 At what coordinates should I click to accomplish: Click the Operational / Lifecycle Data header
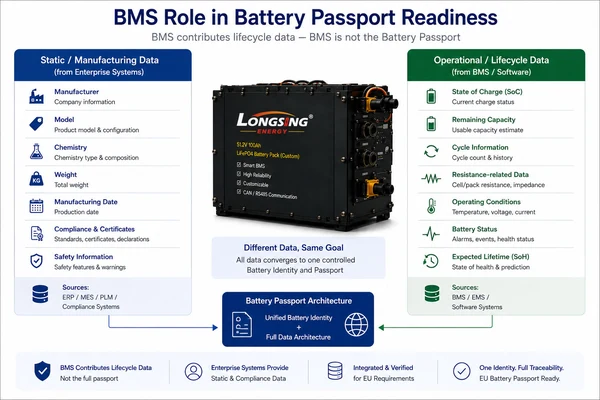[496, 65]
